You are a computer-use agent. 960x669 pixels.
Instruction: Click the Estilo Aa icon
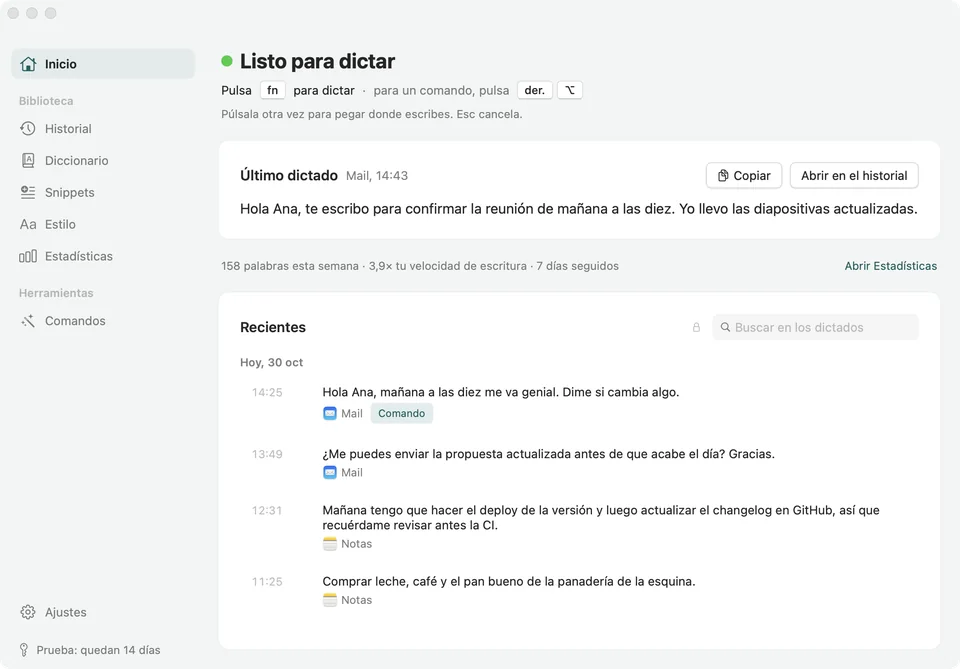tap(28, 224)
